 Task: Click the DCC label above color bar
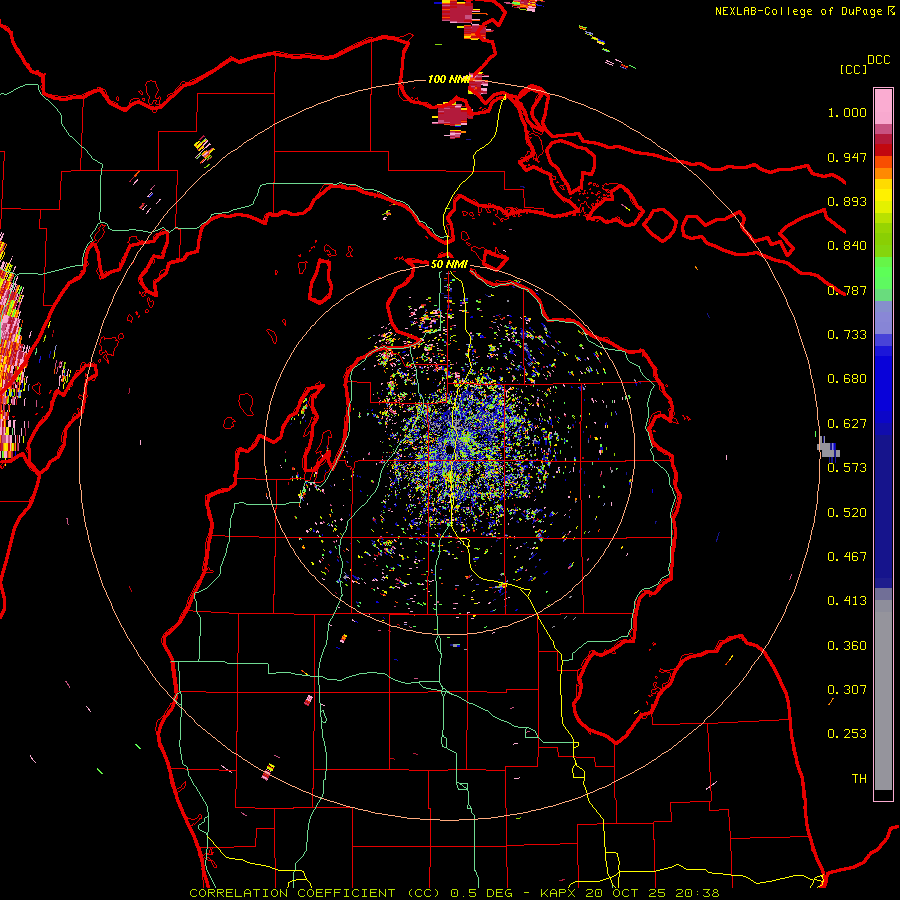[878, 60]
